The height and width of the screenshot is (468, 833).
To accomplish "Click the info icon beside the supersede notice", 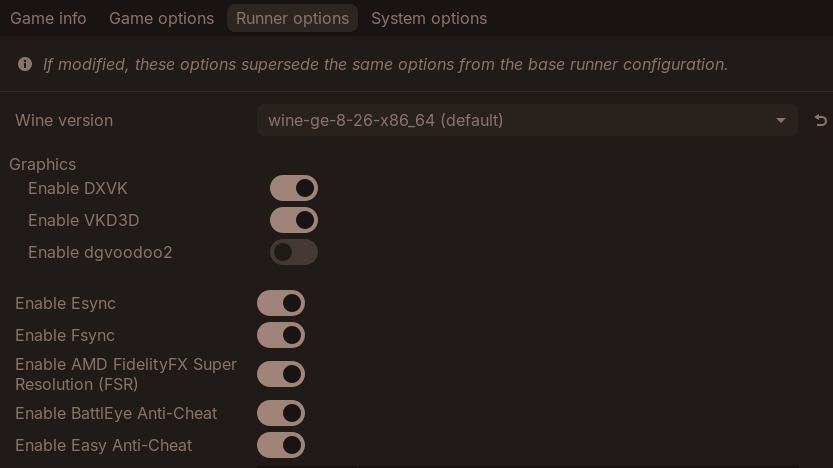I will pyautogui.click(x=25, y=64).
